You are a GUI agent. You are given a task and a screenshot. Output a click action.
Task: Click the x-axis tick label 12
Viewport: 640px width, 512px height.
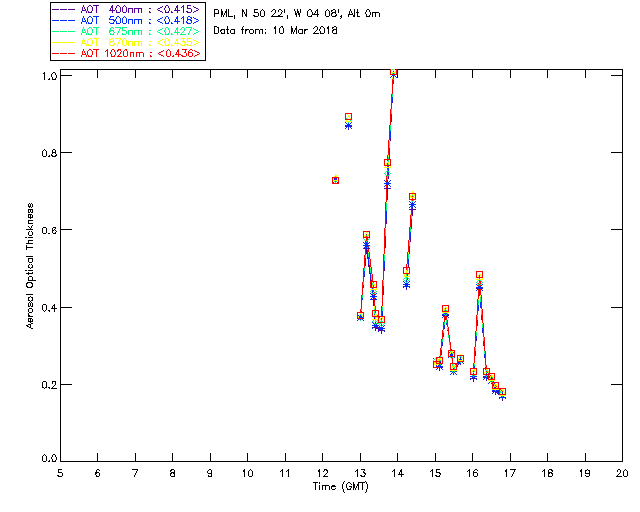click(322, 474)
